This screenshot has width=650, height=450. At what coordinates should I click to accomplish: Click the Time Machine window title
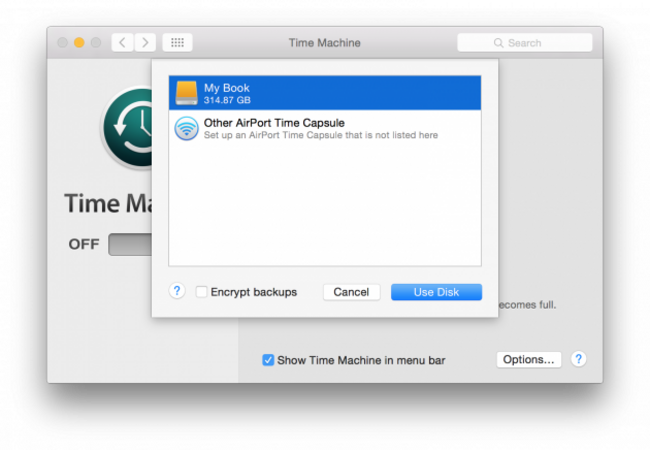(x=325, y=43)
